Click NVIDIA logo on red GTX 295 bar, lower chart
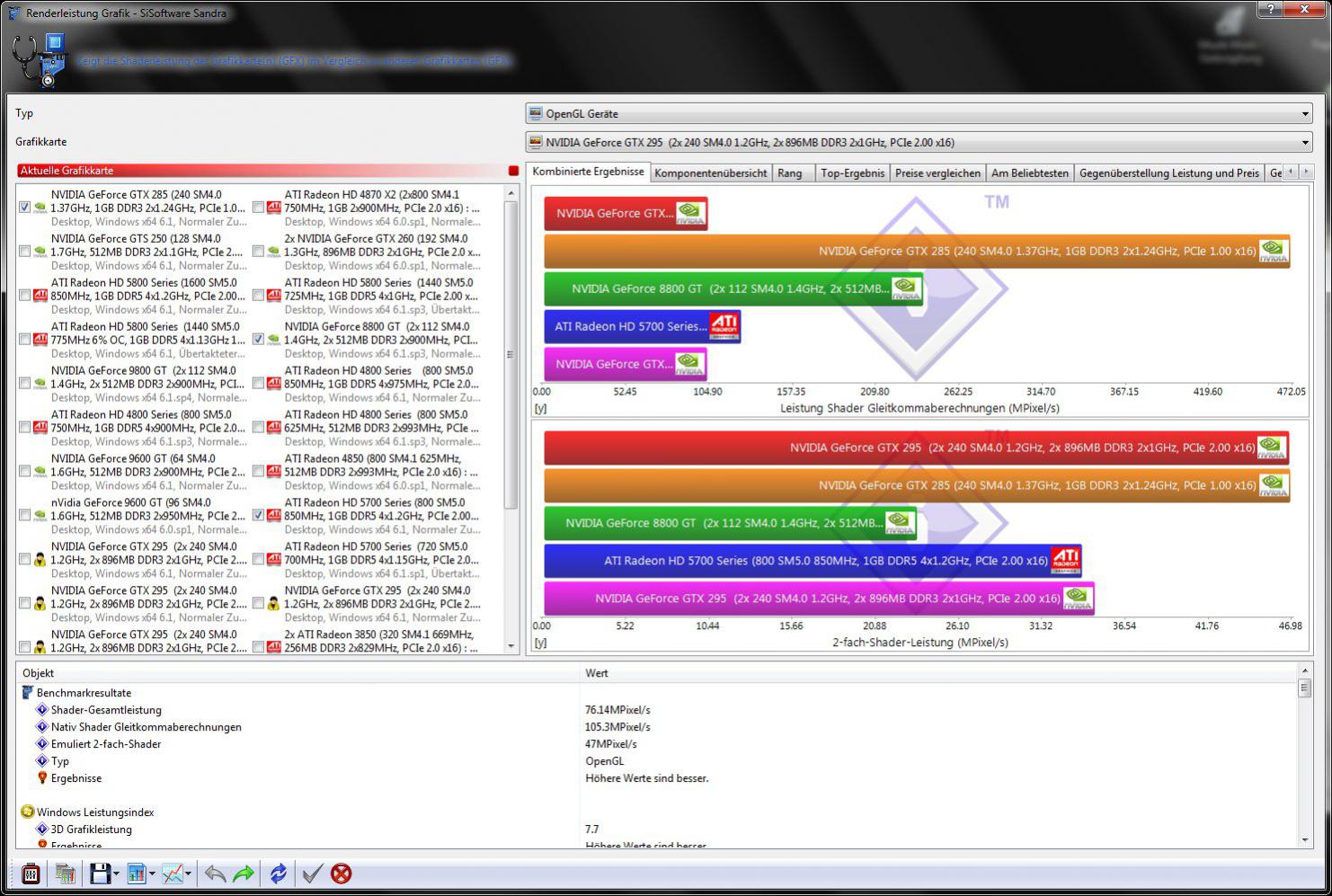The image size is (1332, 896). tap(1272, 448)
